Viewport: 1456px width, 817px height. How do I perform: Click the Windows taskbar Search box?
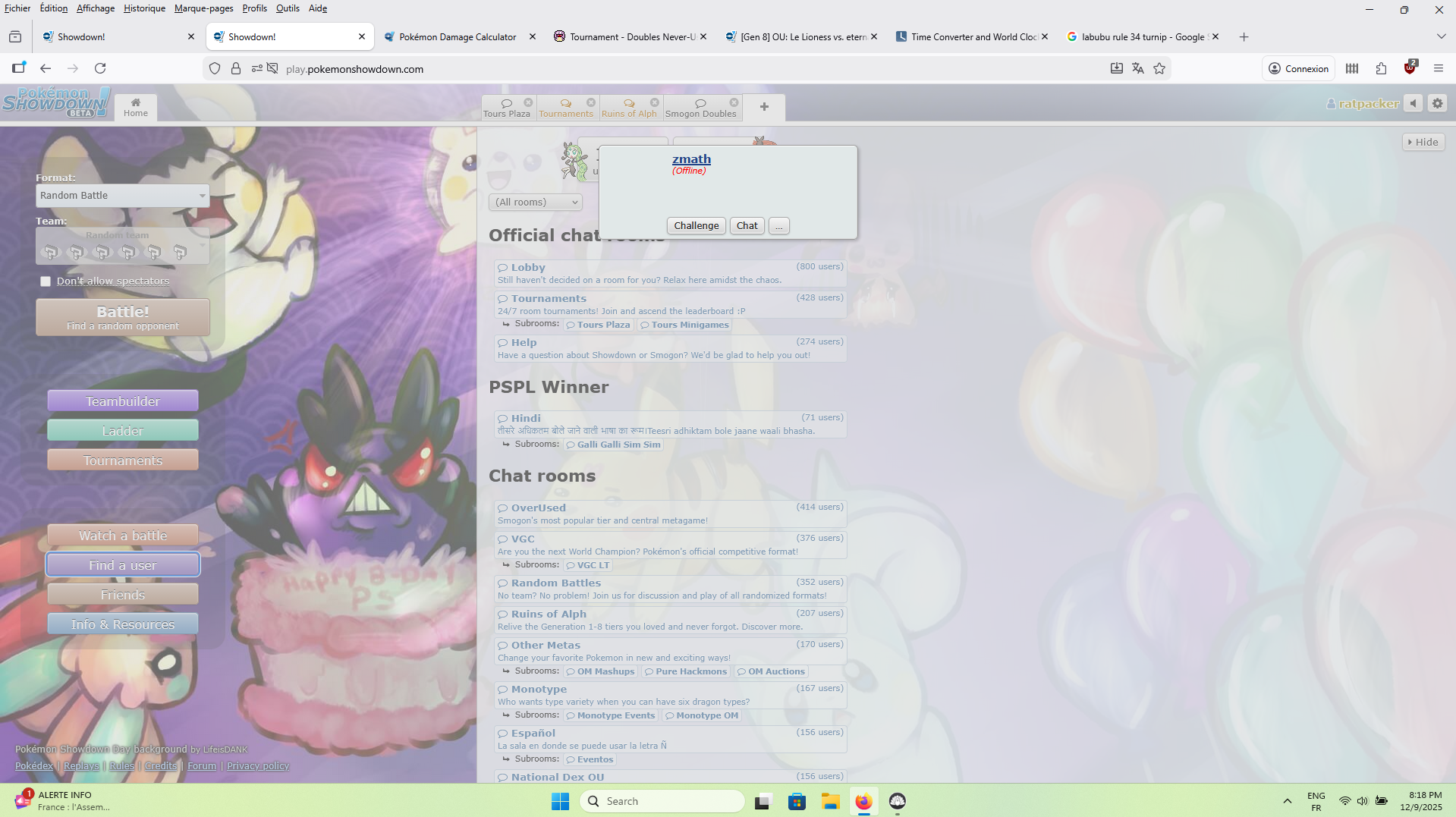tap(662, 801)
